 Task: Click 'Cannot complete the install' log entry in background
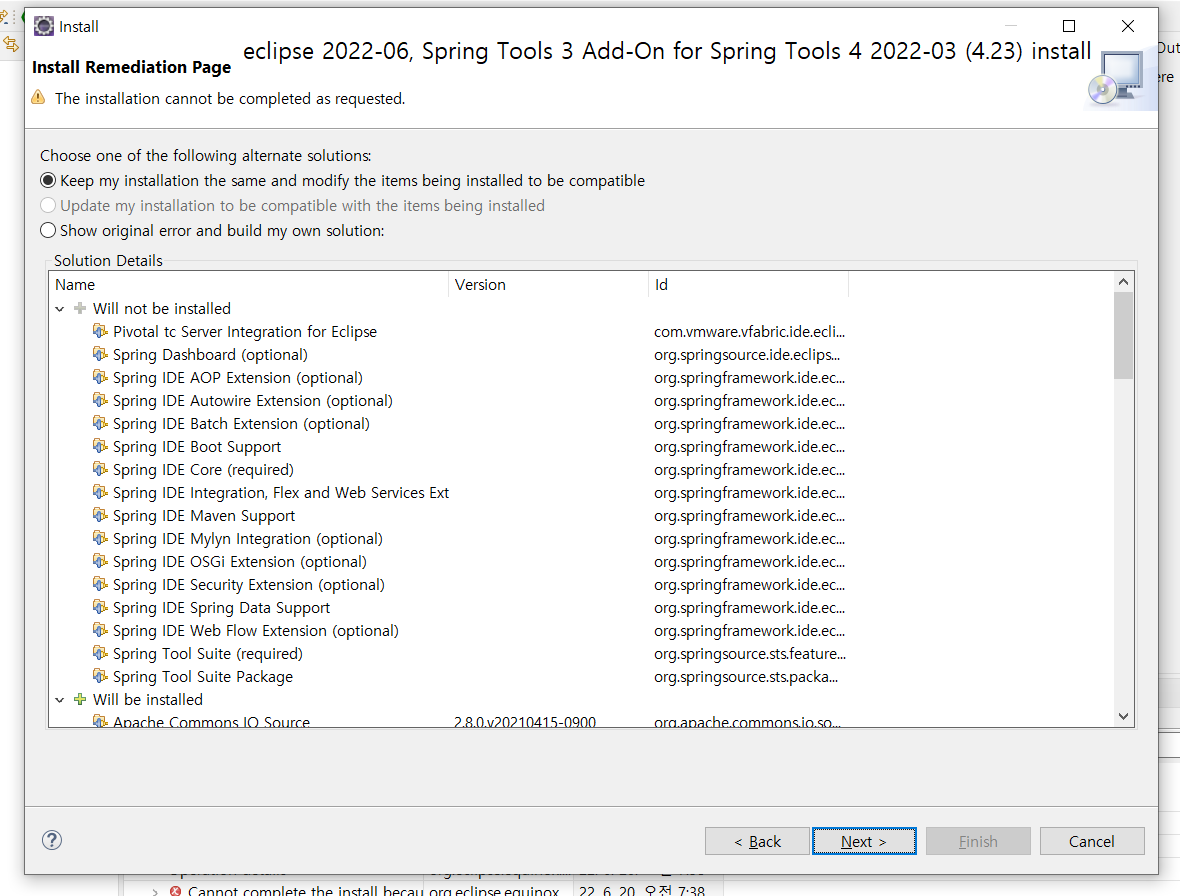click(306, 891)
